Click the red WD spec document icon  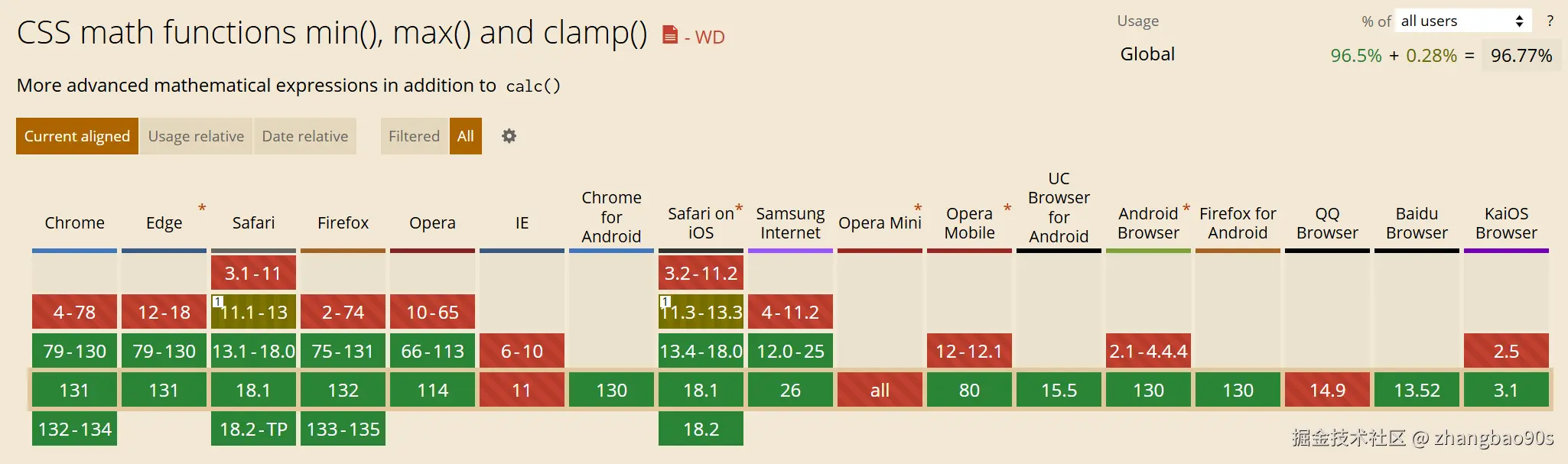670,35
